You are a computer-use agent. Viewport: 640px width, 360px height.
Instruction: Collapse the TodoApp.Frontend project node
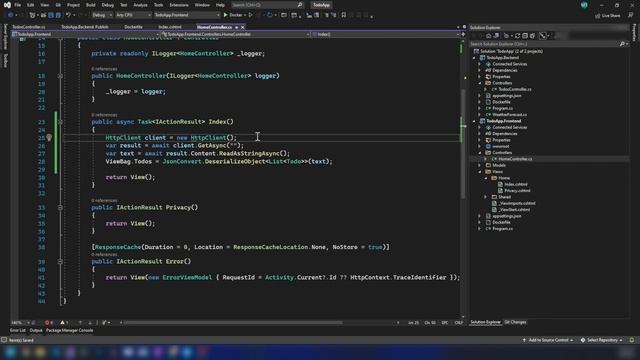(475, 121)
